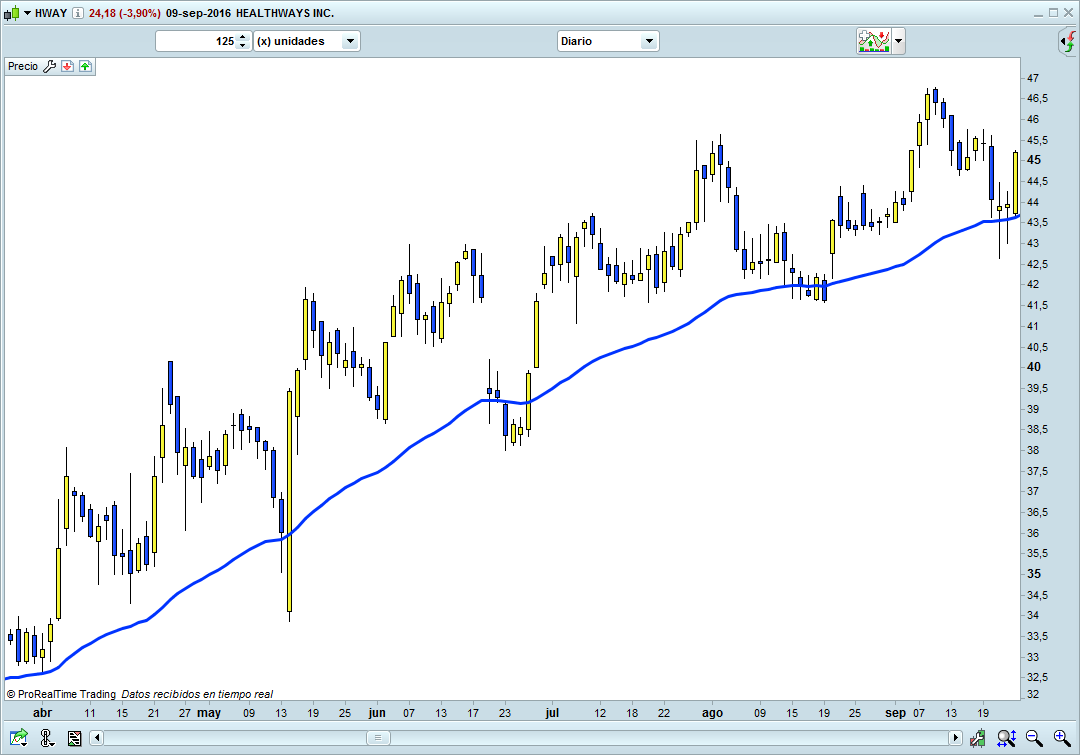Click the export chart icon at bottom left
The image size is (1080, 755).
(x=18, y=738)
